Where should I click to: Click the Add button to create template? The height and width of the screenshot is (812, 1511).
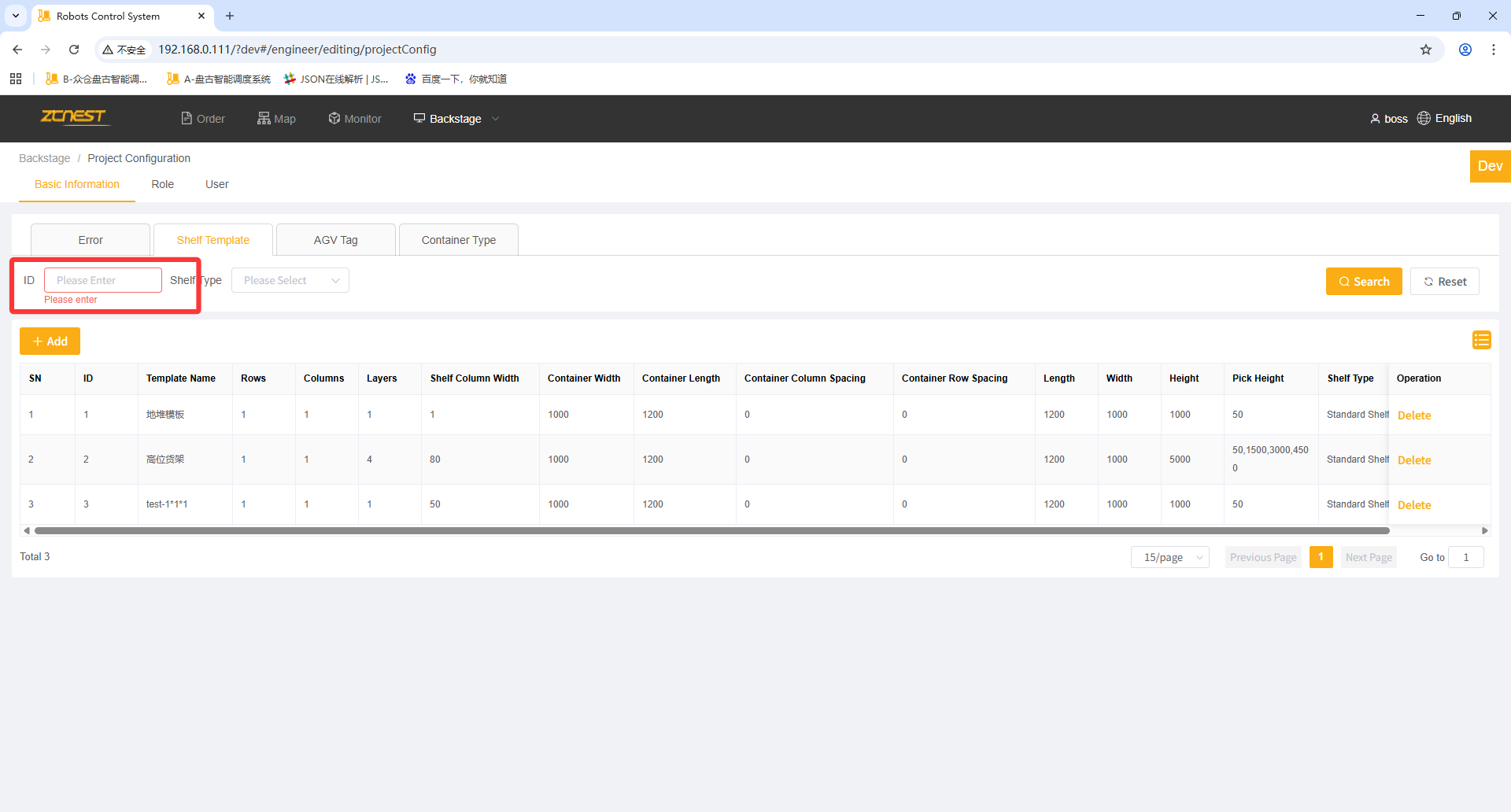coord(50,341)
